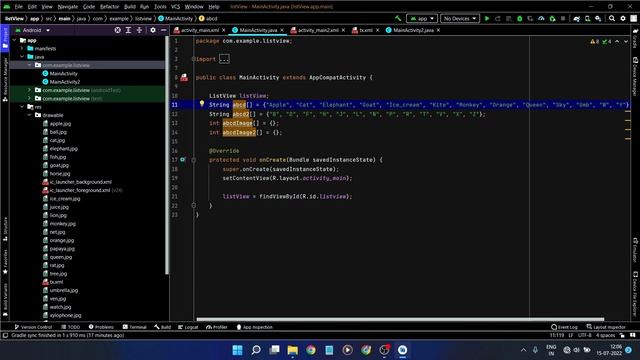
Task: Run the app with green play button
Action: pyautogui.click(x=487, y=18)
